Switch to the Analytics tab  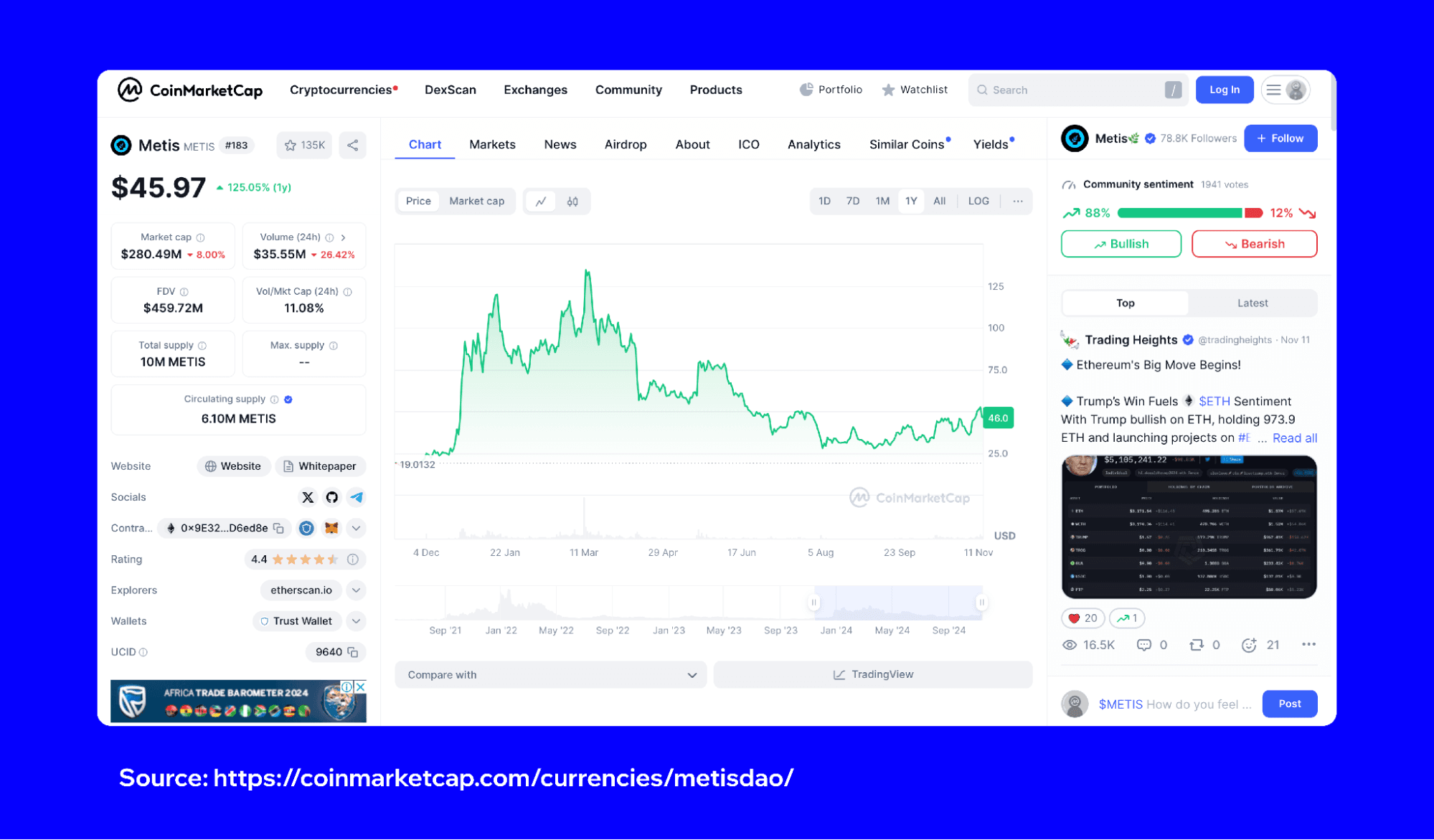tap(814, 145)
